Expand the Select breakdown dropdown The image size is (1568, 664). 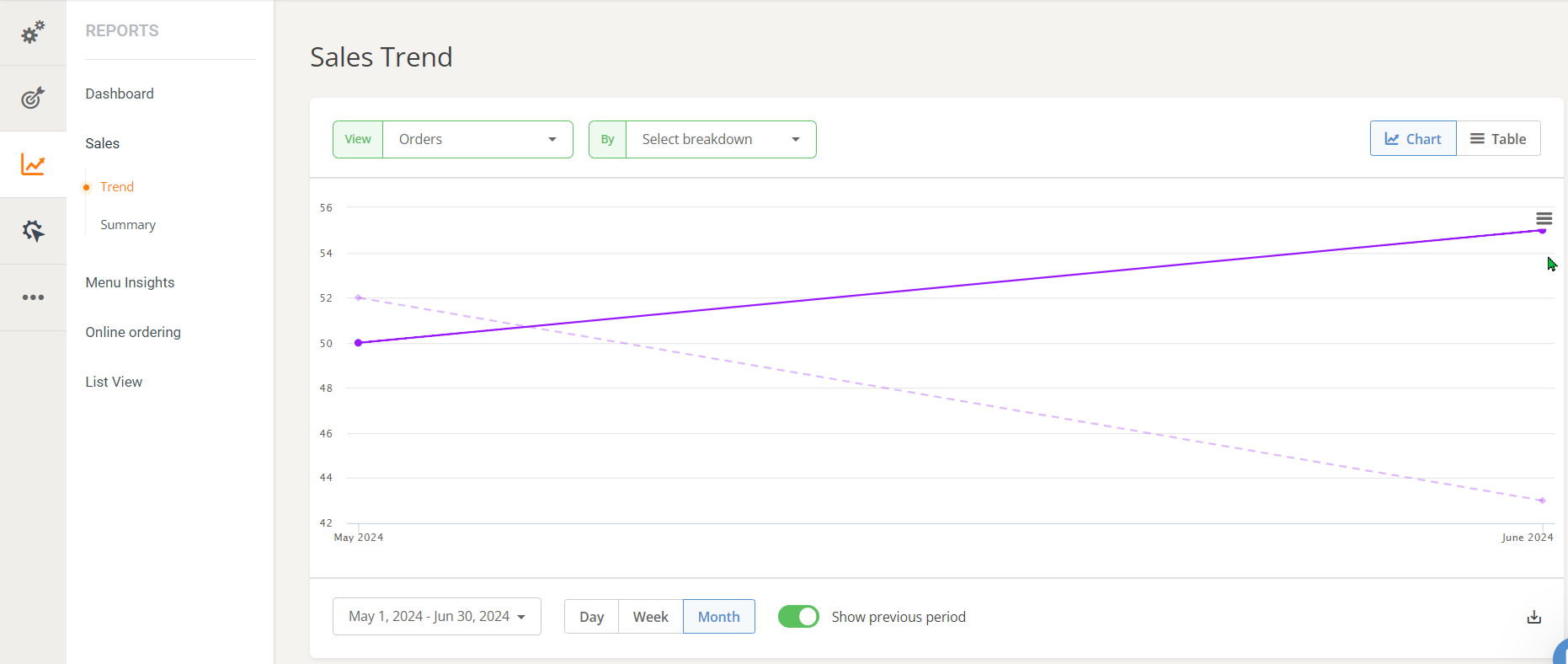tap(720, 139)
